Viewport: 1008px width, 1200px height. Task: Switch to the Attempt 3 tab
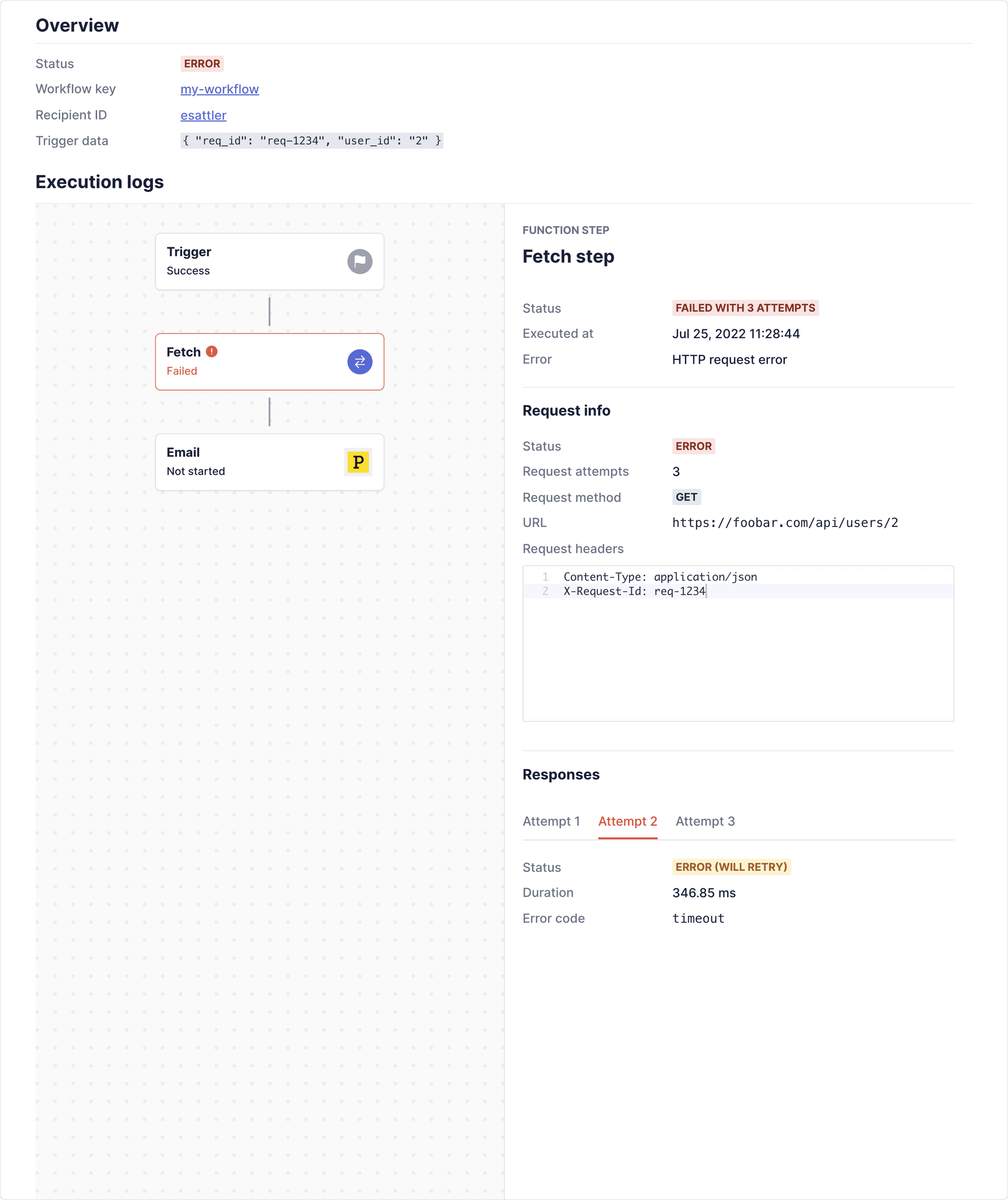coord(705,821)
